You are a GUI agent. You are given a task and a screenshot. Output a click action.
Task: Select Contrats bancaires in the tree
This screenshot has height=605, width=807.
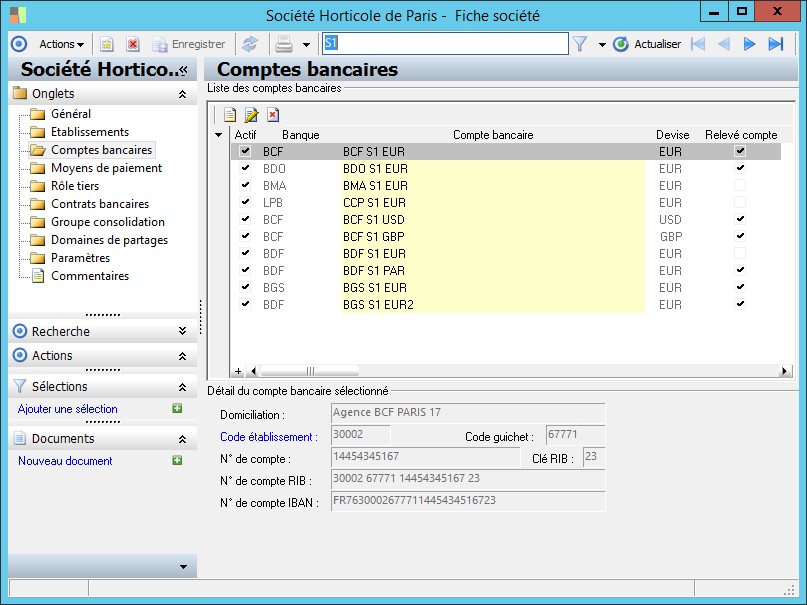pos(100,204)
